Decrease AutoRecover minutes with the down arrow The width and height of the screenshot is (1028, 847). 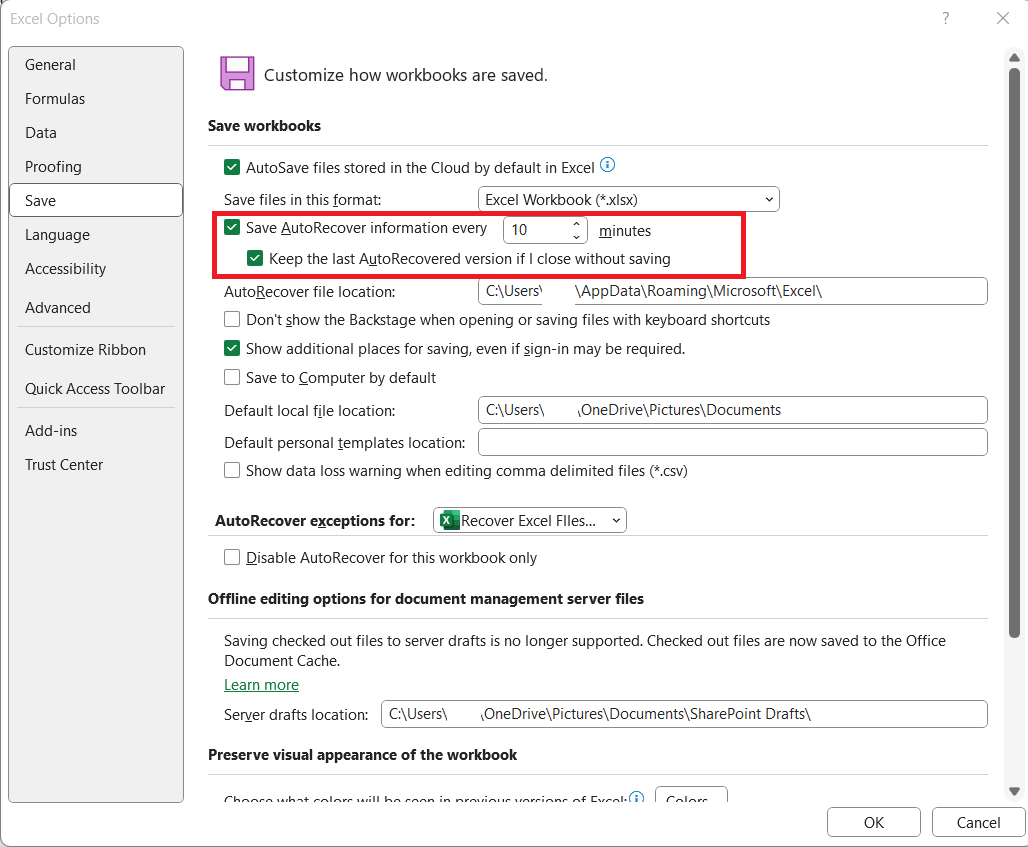pos(576,236)
